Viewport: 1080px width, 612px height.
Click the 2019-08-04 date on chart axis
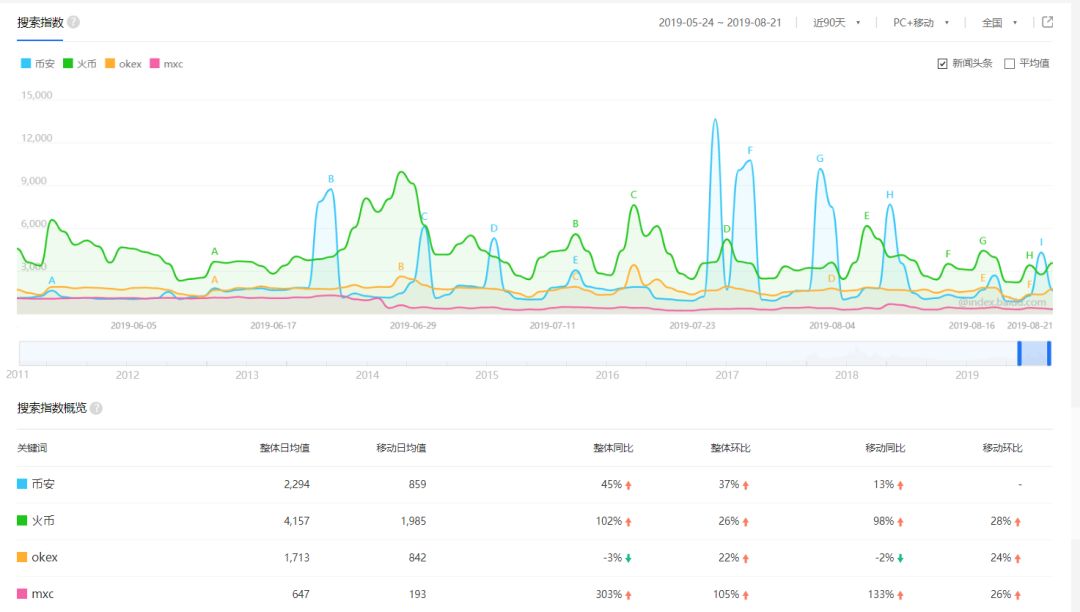point(832,326)
